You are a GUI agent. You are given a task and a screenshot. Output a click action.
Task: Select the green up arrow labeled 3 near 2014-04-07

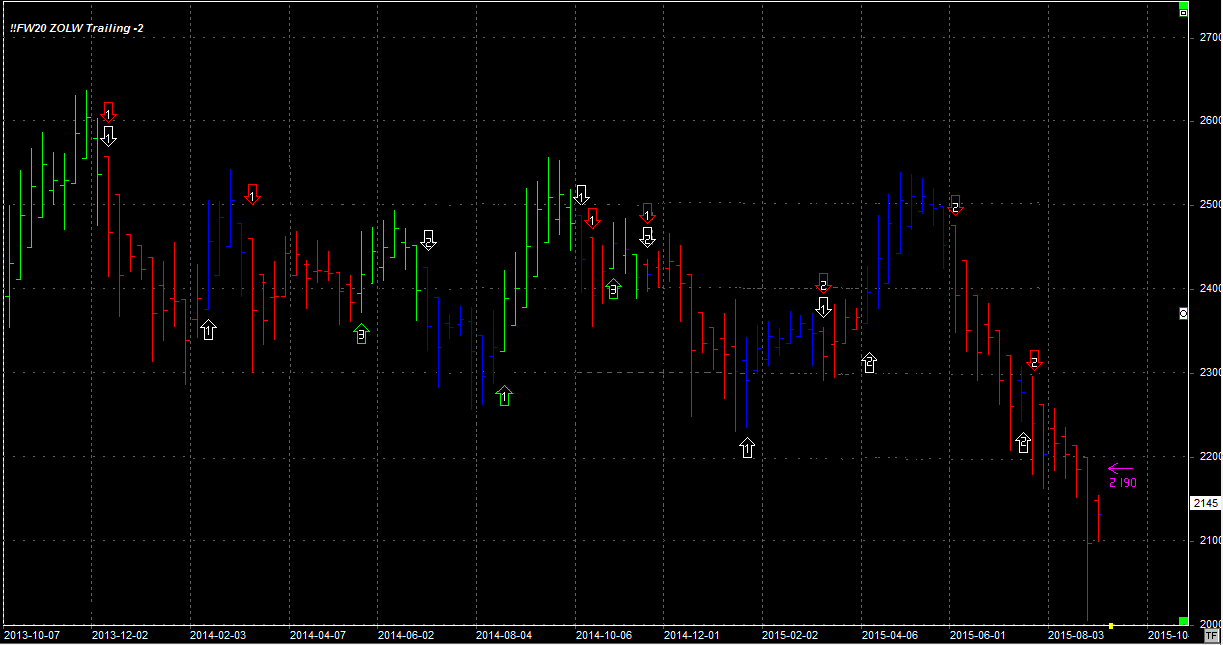pos(362,333)
